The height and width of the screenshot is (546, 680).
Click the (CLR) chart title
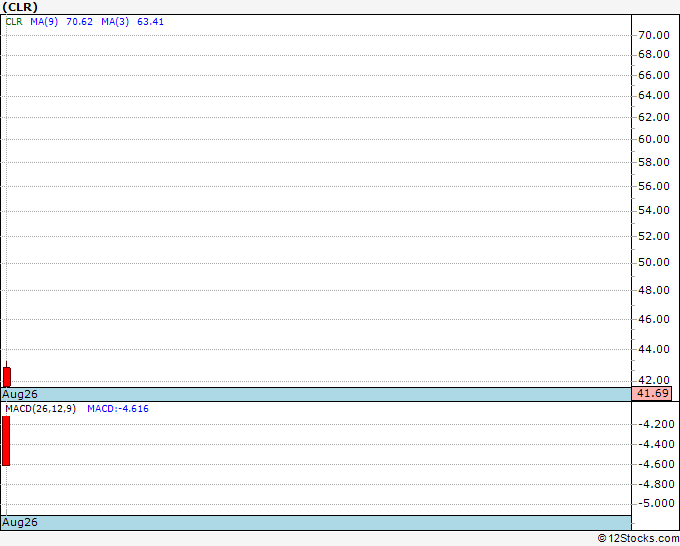coord(20,7)
